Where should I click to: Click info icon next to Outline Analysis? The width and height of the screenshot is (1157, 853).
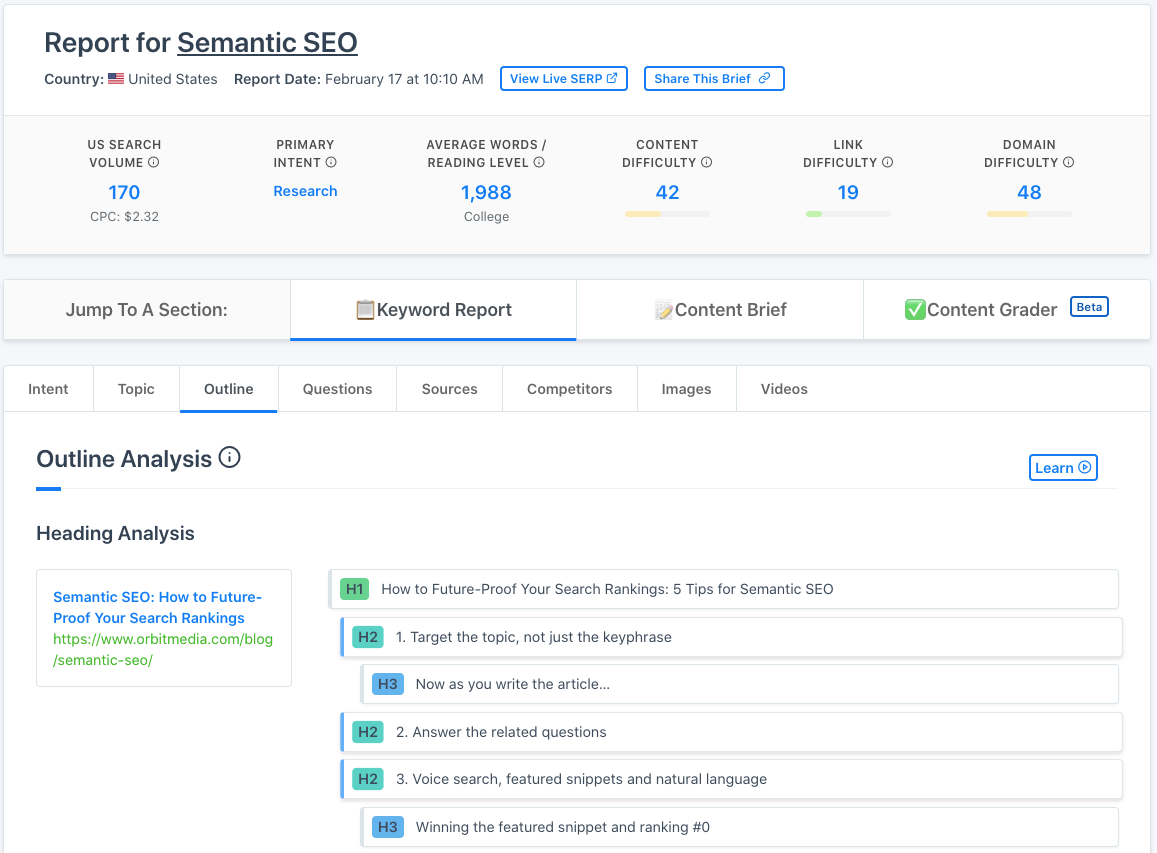coord(229,458)
